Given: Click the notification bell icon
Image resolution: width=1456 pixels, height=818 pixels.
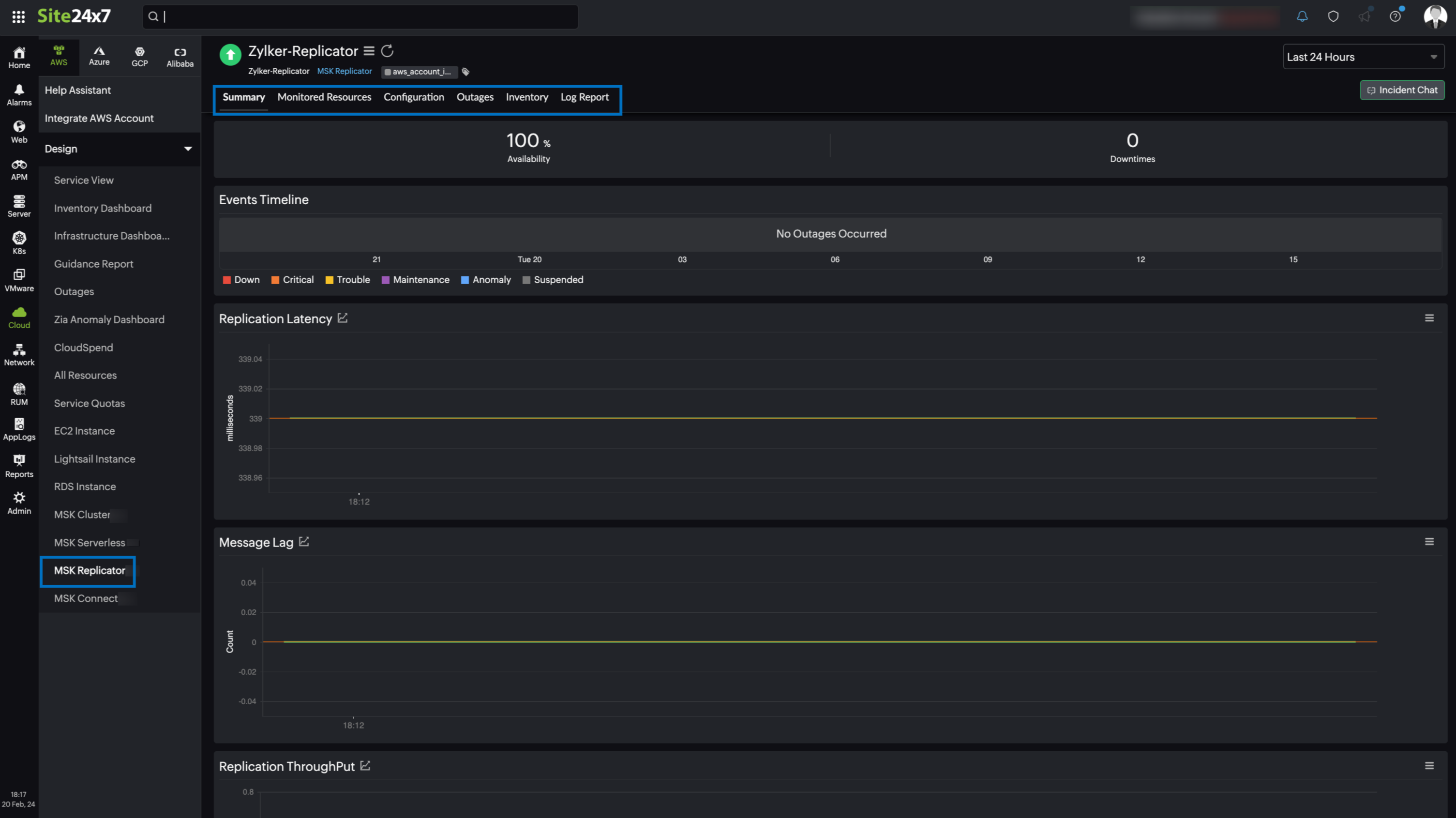Looking at the screenshot, I should click(1302, 16).
